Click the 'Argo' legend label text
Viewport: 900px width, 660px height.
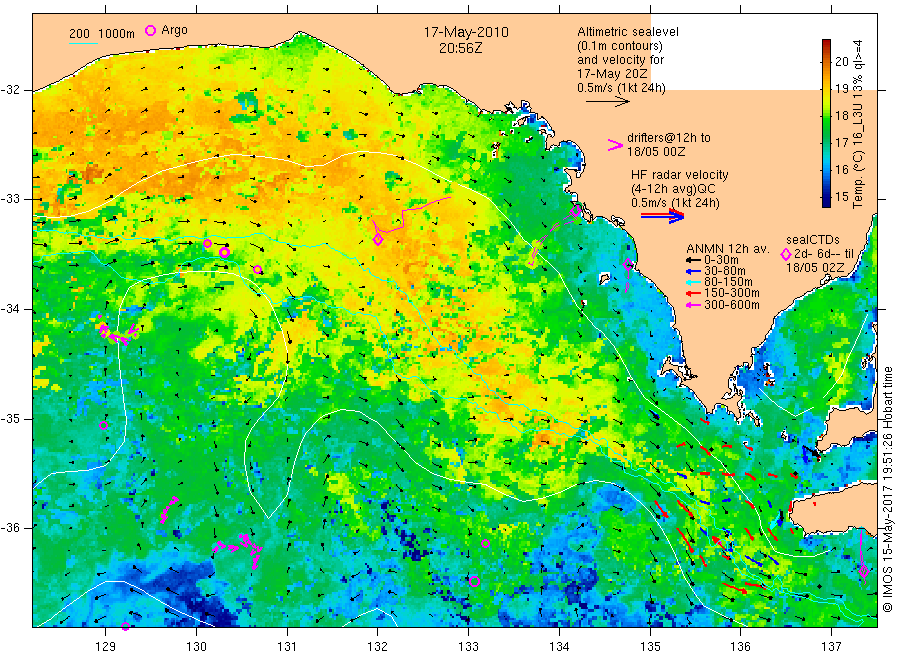tap(174, 30)
